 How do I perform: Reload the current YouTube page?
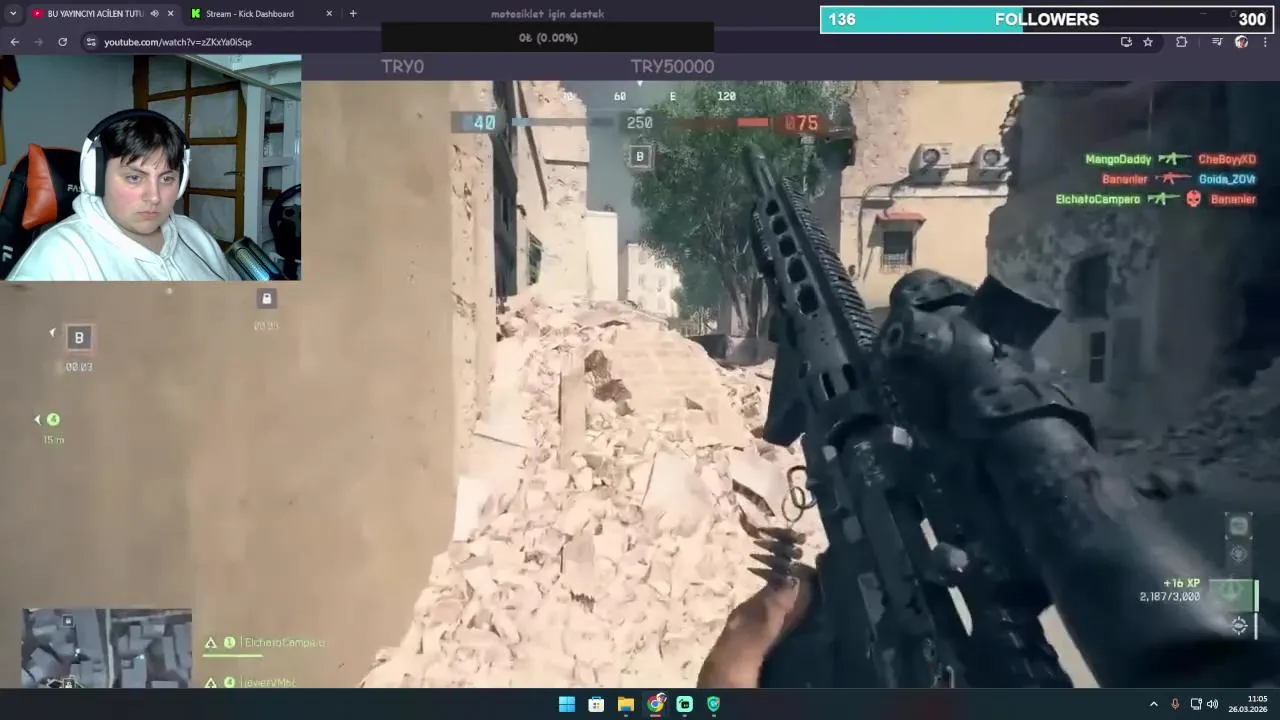(62, 42)
